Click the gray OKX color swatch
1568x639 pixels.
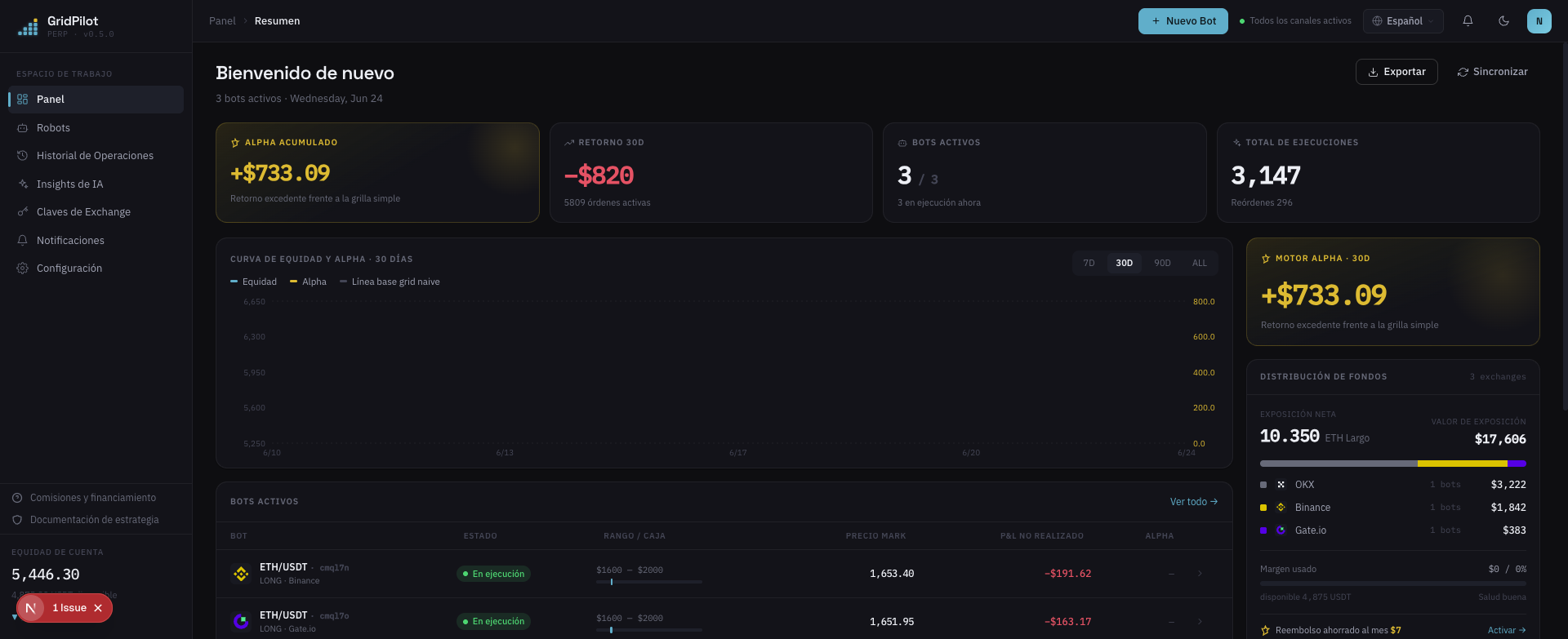1263,485
